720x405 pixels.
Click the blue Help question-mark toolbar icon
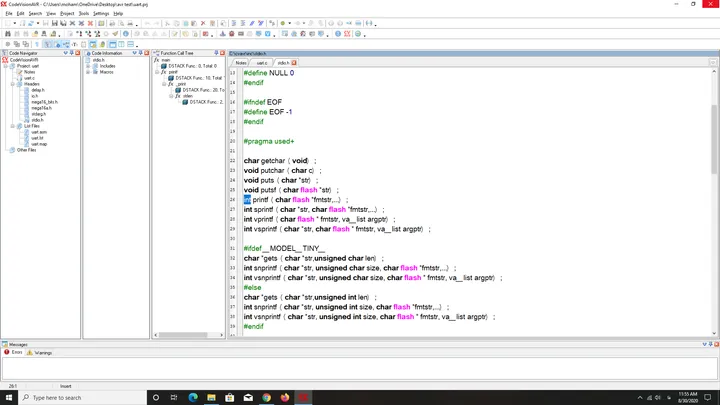tap(338, 34)
